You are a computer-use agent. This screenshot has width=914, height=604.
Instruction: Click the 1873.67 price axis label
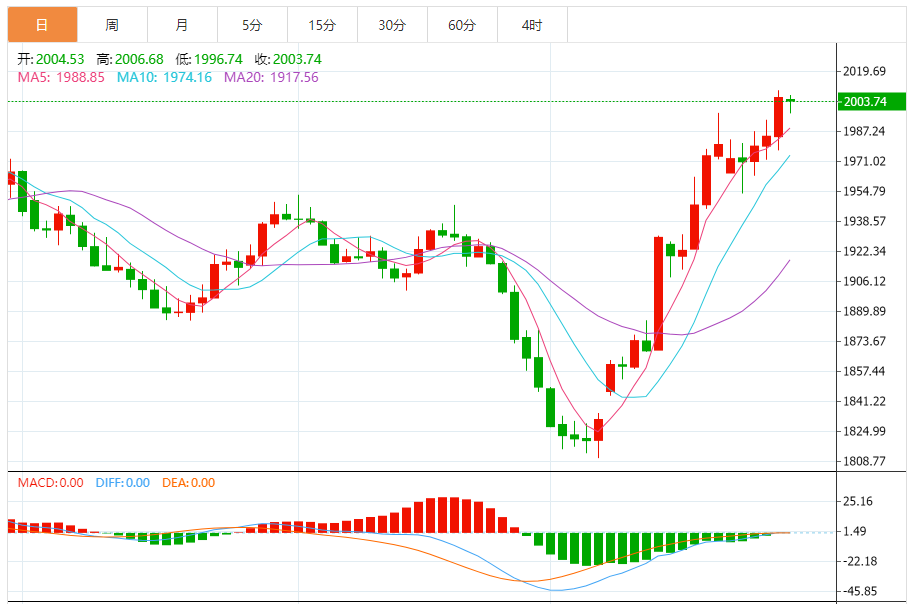coord(864,341)
